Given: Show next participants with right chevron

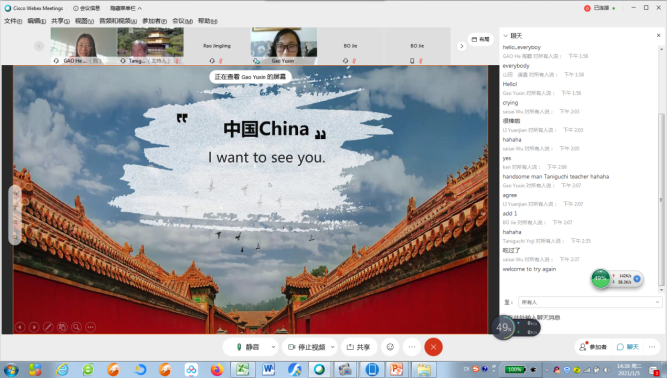Looking at the screenshot, I should (x=462, y=46).
